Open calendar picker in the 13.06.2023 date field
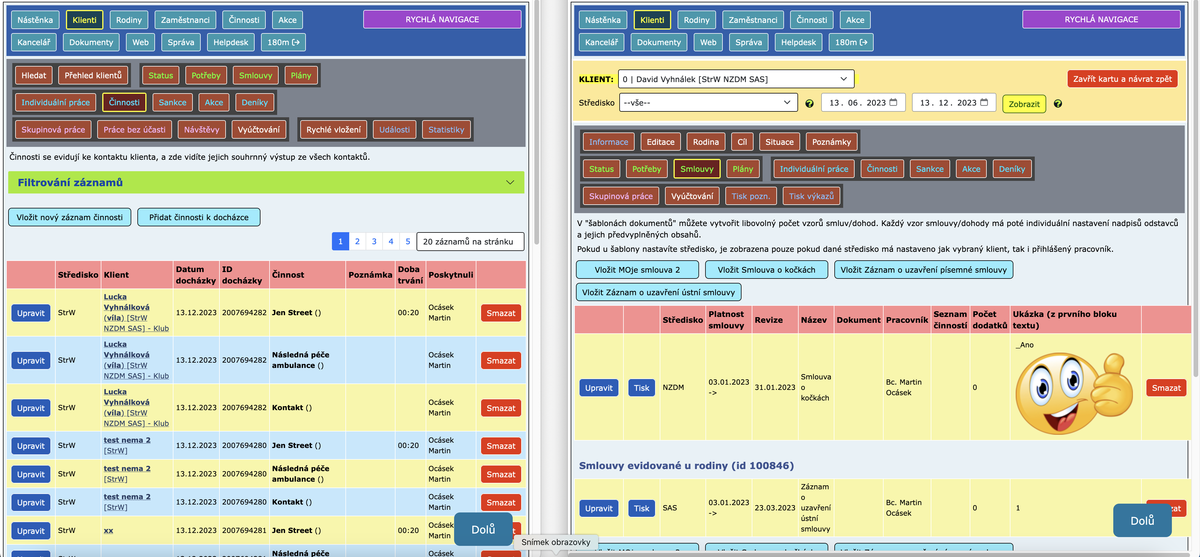1200x557 pixels. 897,103
